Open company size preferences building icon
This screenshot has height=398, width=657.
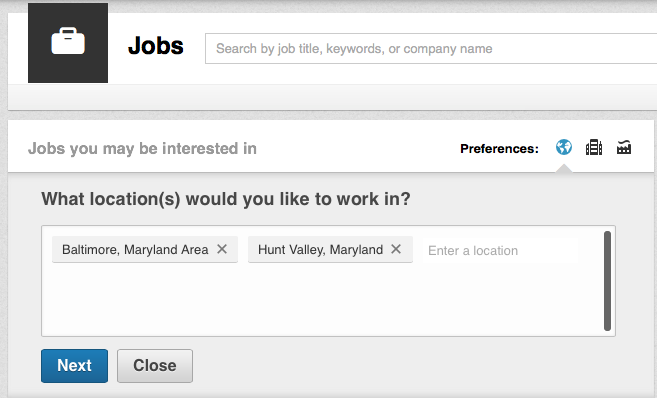point(594,147)
